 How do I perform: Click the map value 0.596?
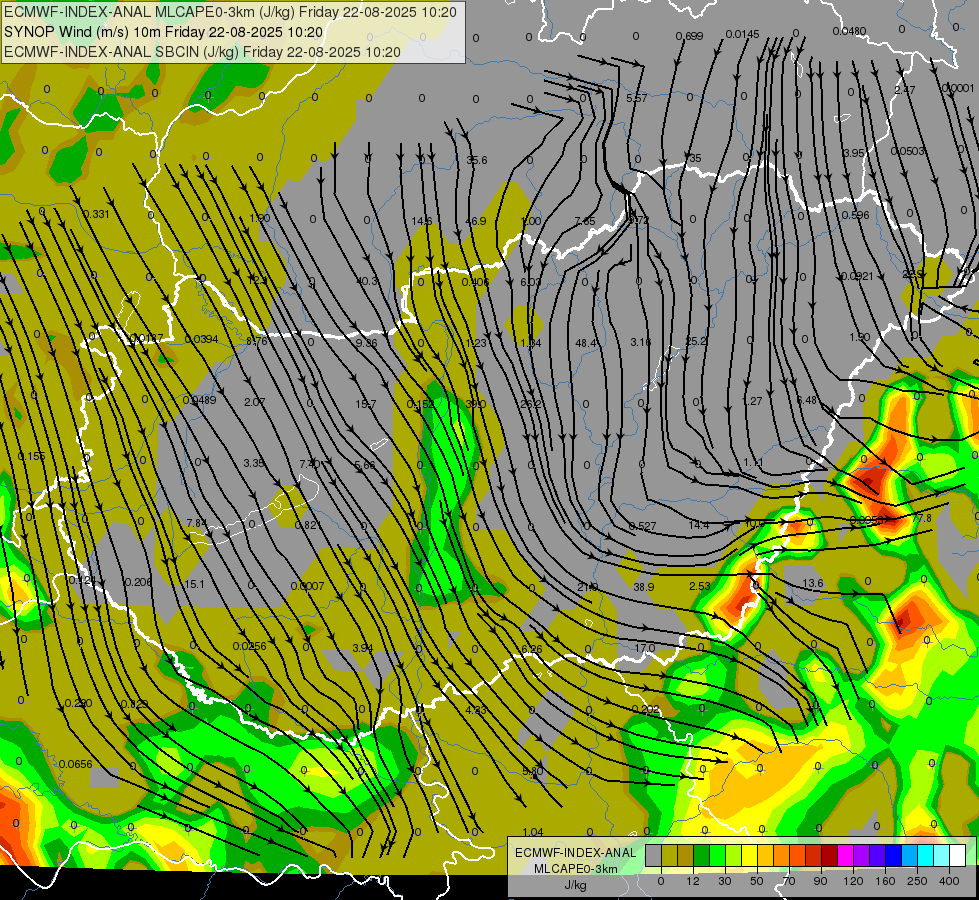point(855,215)
